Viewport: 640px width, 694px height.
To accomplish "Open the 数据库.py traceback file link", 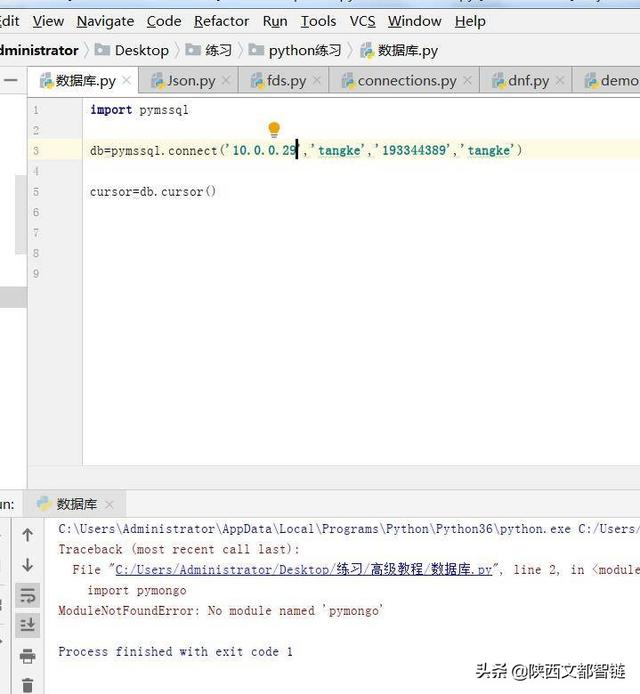I will tap(304, 570).
